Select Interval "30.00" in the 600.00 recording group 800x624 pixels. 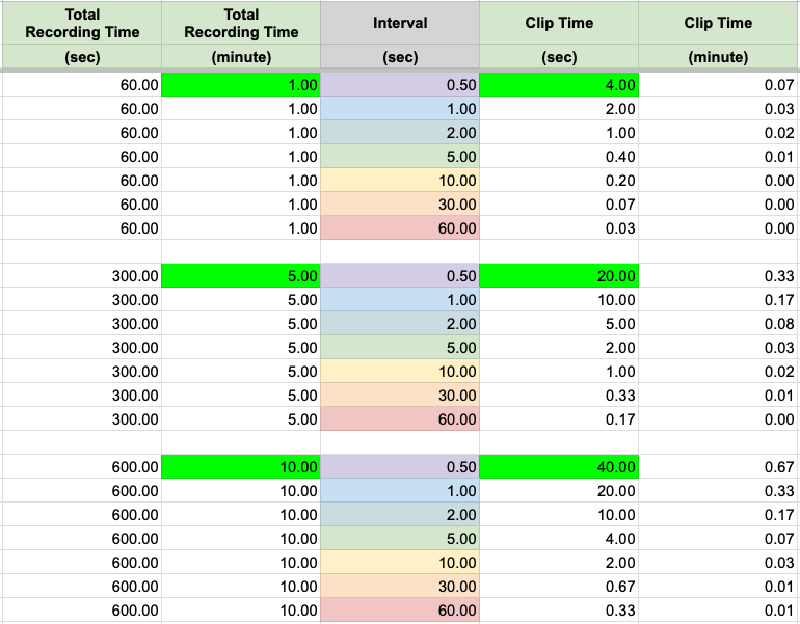(x=400, y=587)
